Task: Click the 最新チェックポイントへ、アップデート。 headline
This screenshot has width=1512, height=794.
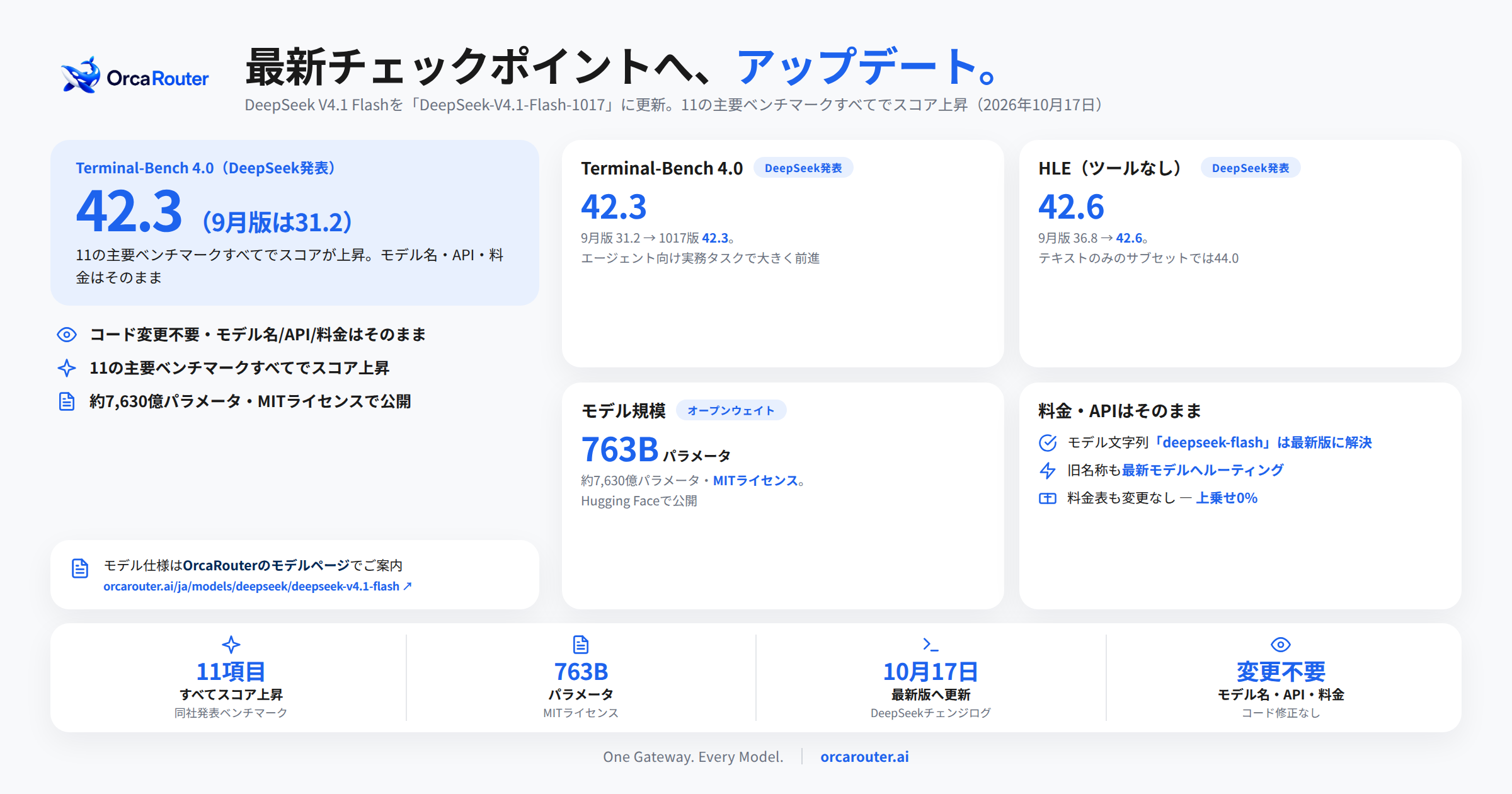Action: coord(621,67)
